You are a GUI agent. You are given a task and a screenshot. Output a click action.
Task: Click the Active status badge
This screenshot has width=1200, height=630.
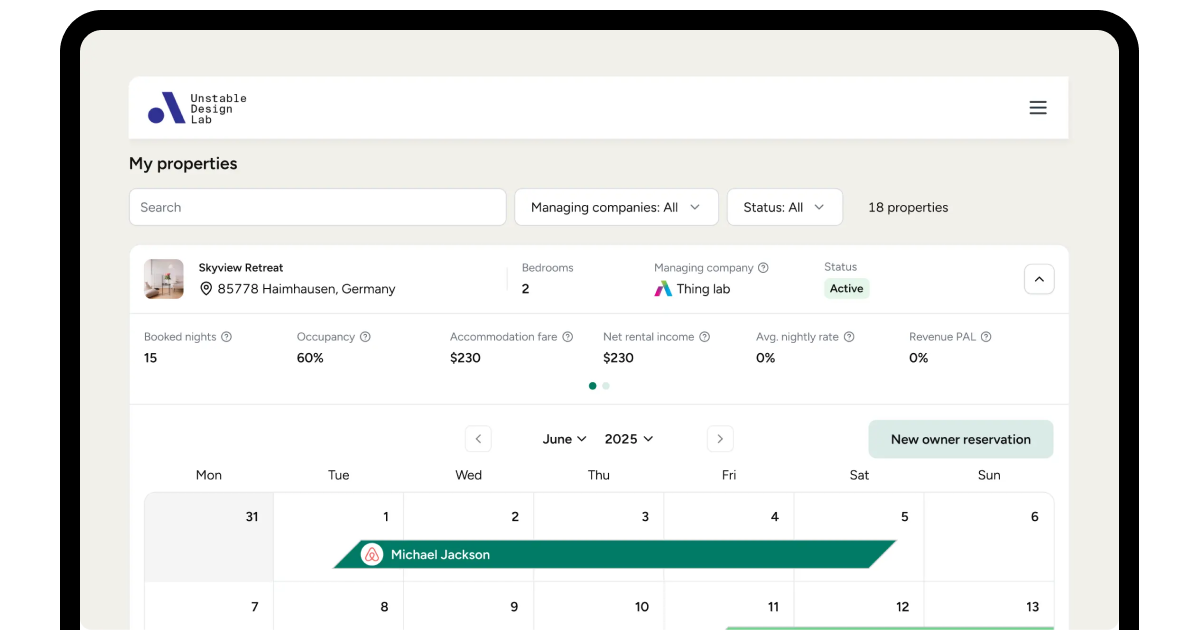pyautogui.click(x=847, y=288)
